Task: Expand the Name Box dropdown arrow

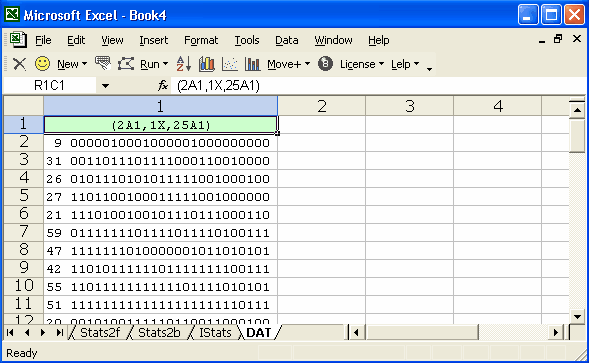Action: pyautogui.click(x=106, y=86)
